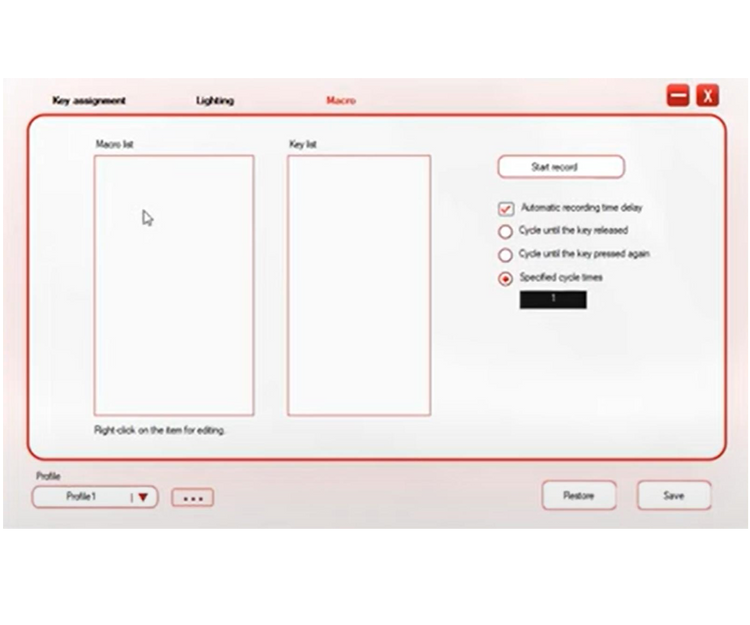Select Cycle until the key pressed again
Screen dimensions: 750x625
(506, 255)
